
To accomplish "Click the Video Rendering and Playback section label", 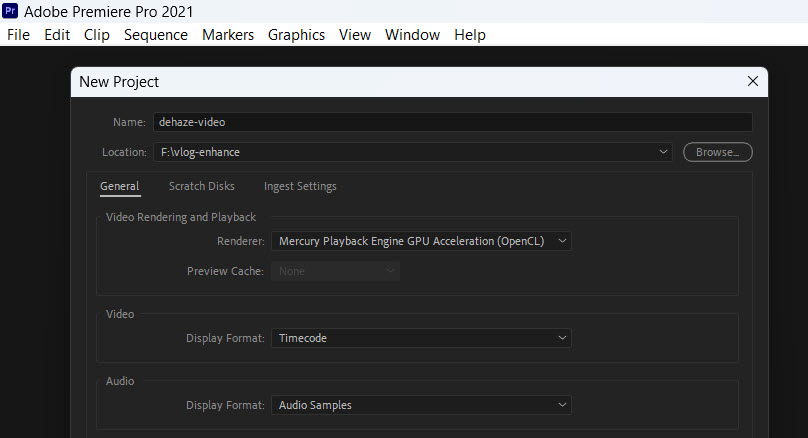I will [x=181, y=217].
